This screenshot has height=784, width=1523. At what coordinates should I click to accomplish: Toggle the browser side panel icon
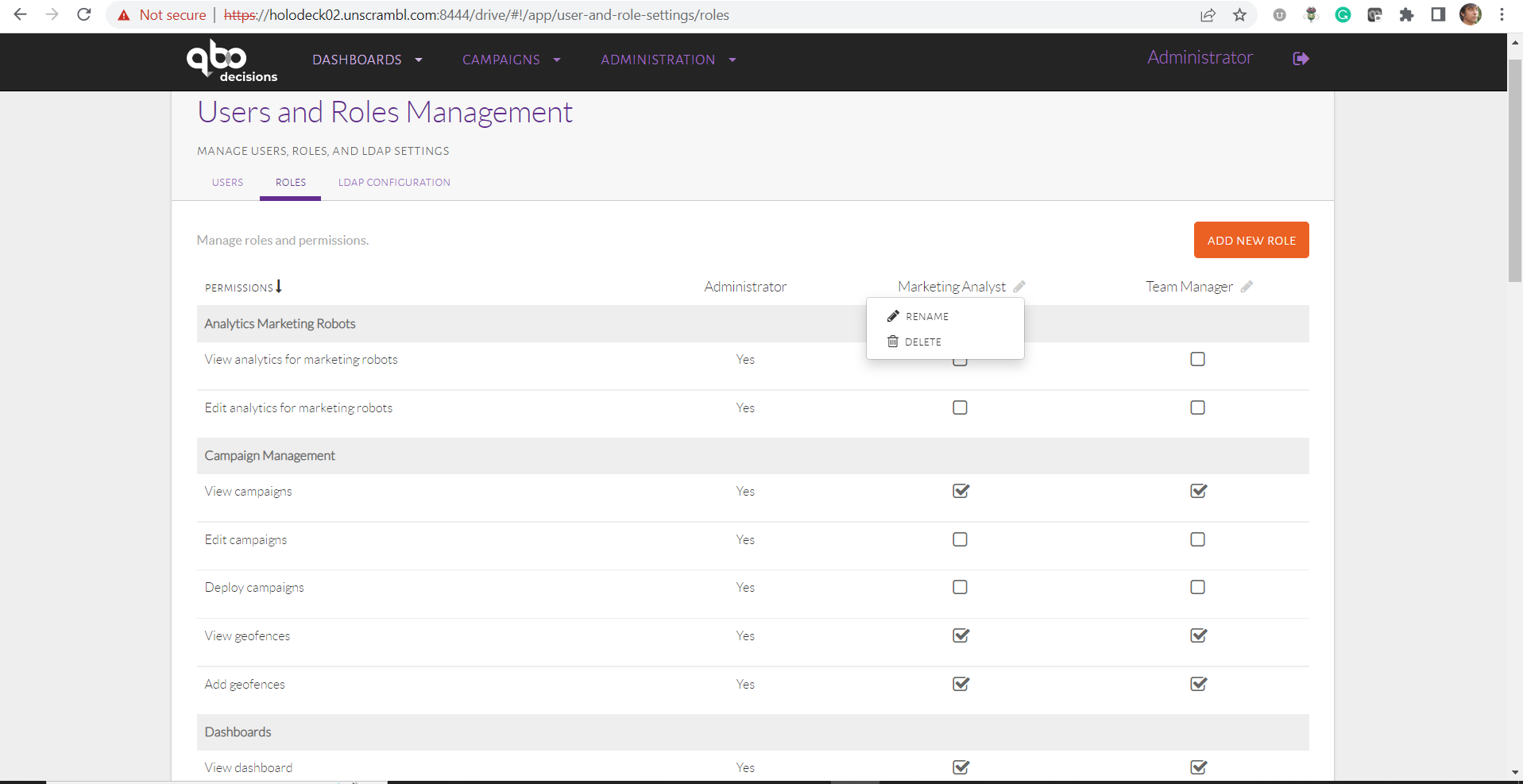[1438, 14]
